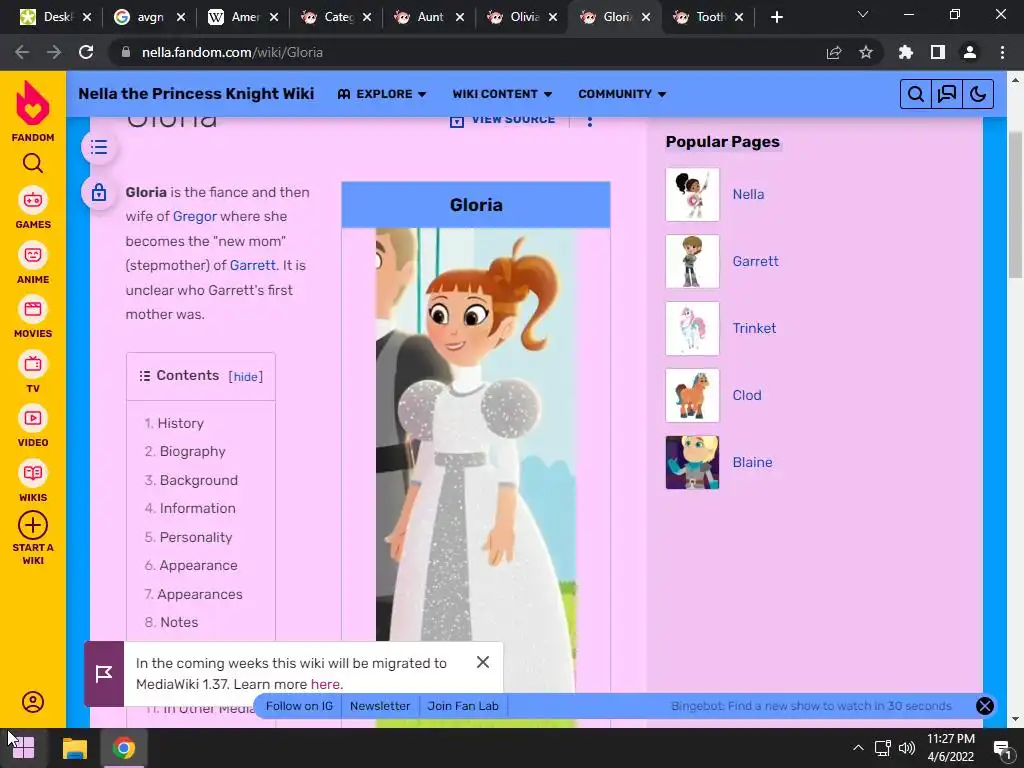Click Follow on IG
1024x768 pixels.
pos(299,706)
